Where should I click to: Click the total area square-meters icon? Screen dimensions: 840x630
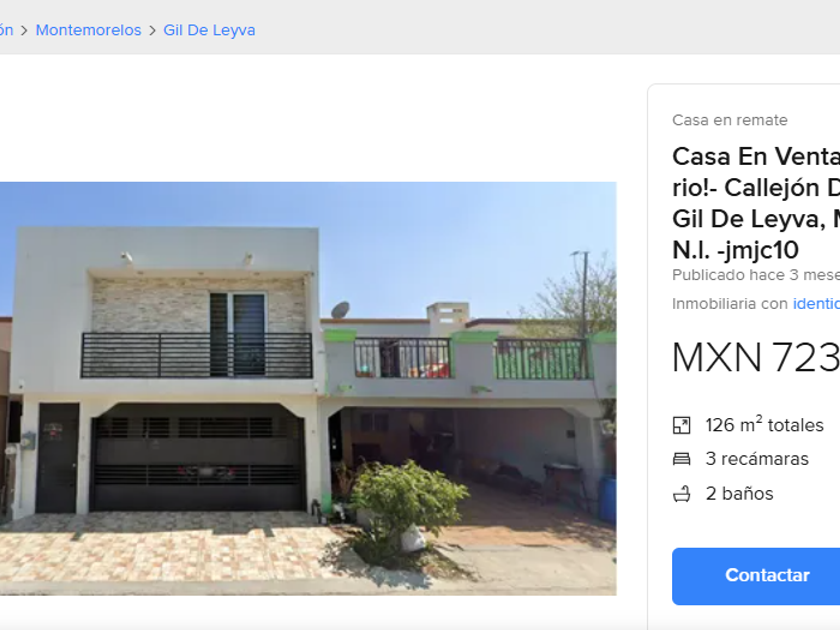pos(681,425)
